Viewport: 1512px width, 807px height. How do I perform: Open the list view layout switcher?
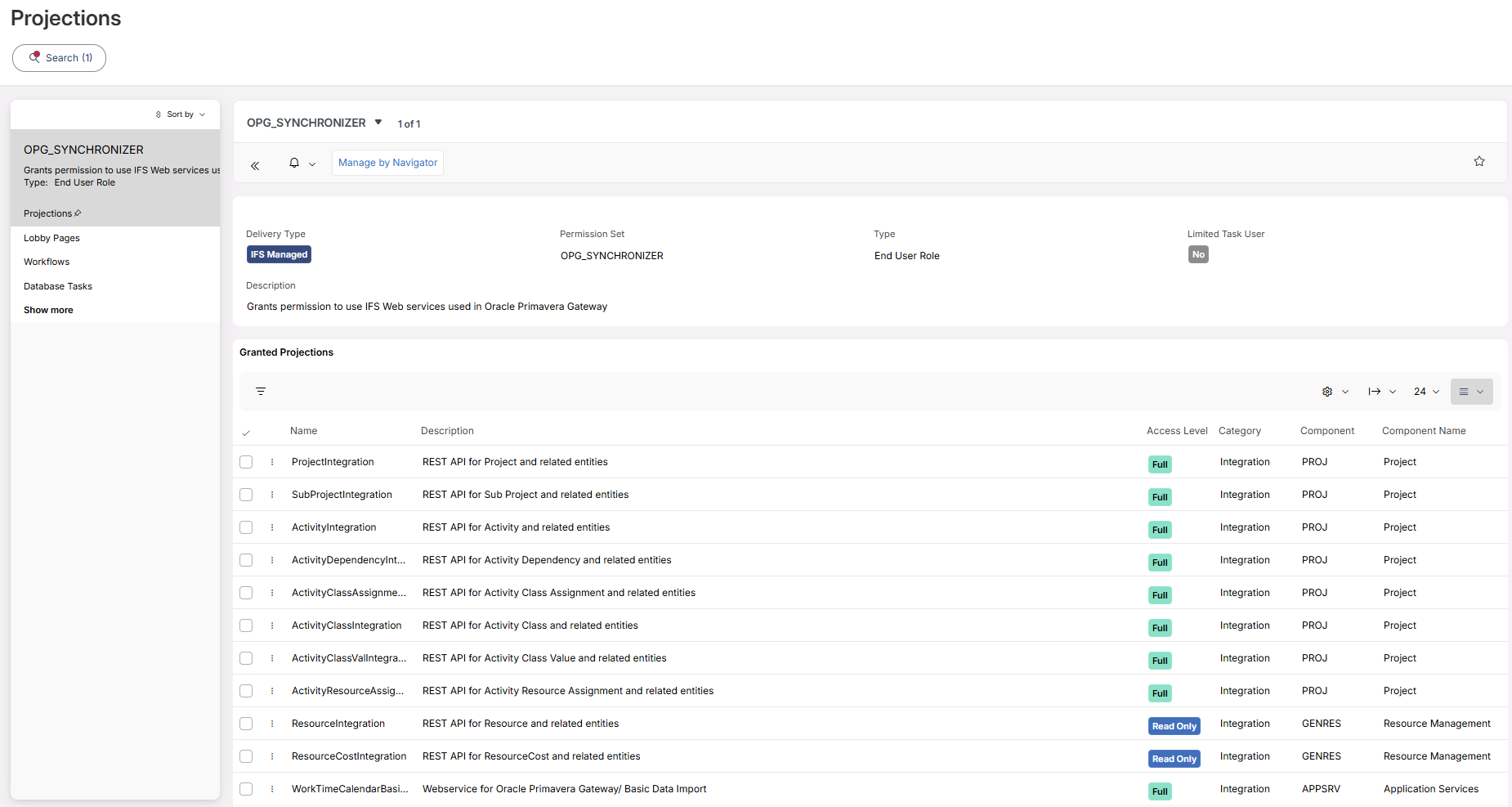[x=1472, y=392]
